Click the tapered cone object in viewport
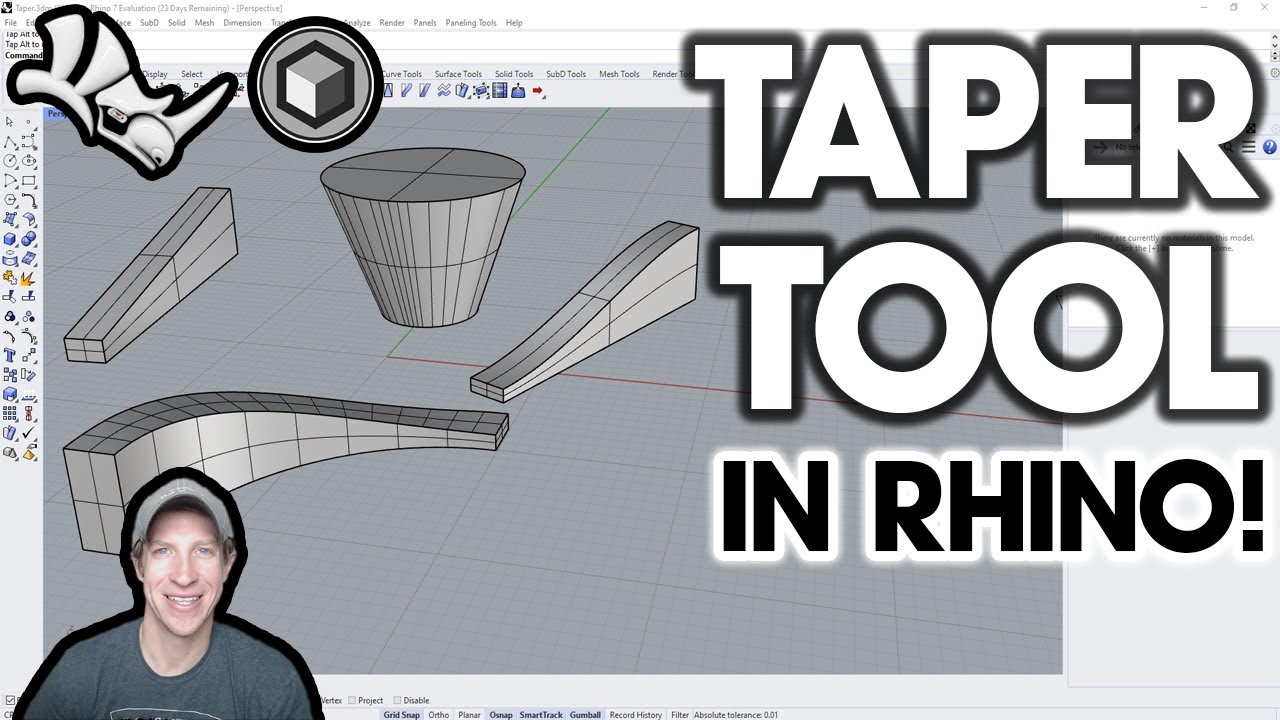This screenshot has height=720, width=1280. (422, 240)
